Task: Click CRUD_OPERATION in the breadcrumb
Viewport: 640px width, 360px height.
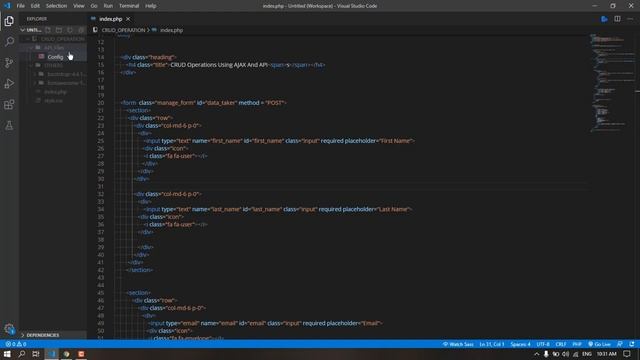Action: [x=123, y=30]
